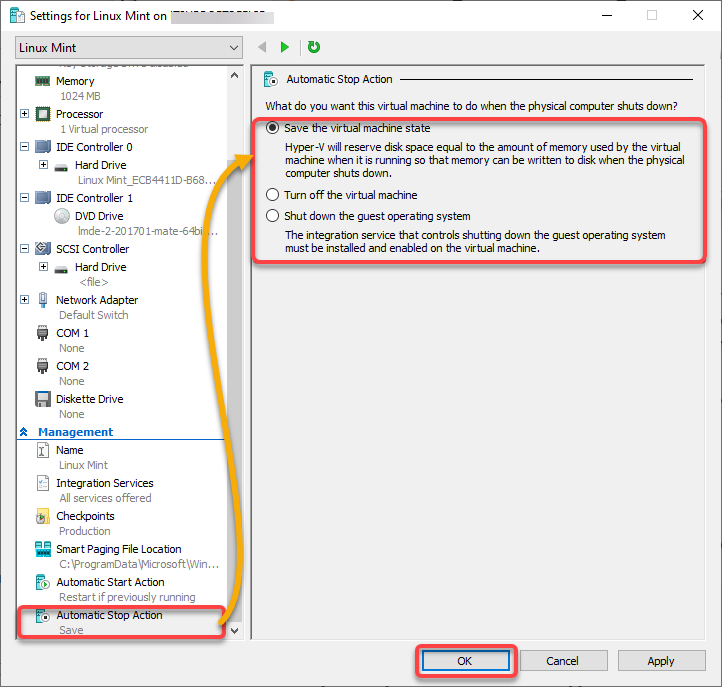The height and width of the screenshot is (687, 722).
Task: Minimize the settings window
Action: [x=607, y=16]
